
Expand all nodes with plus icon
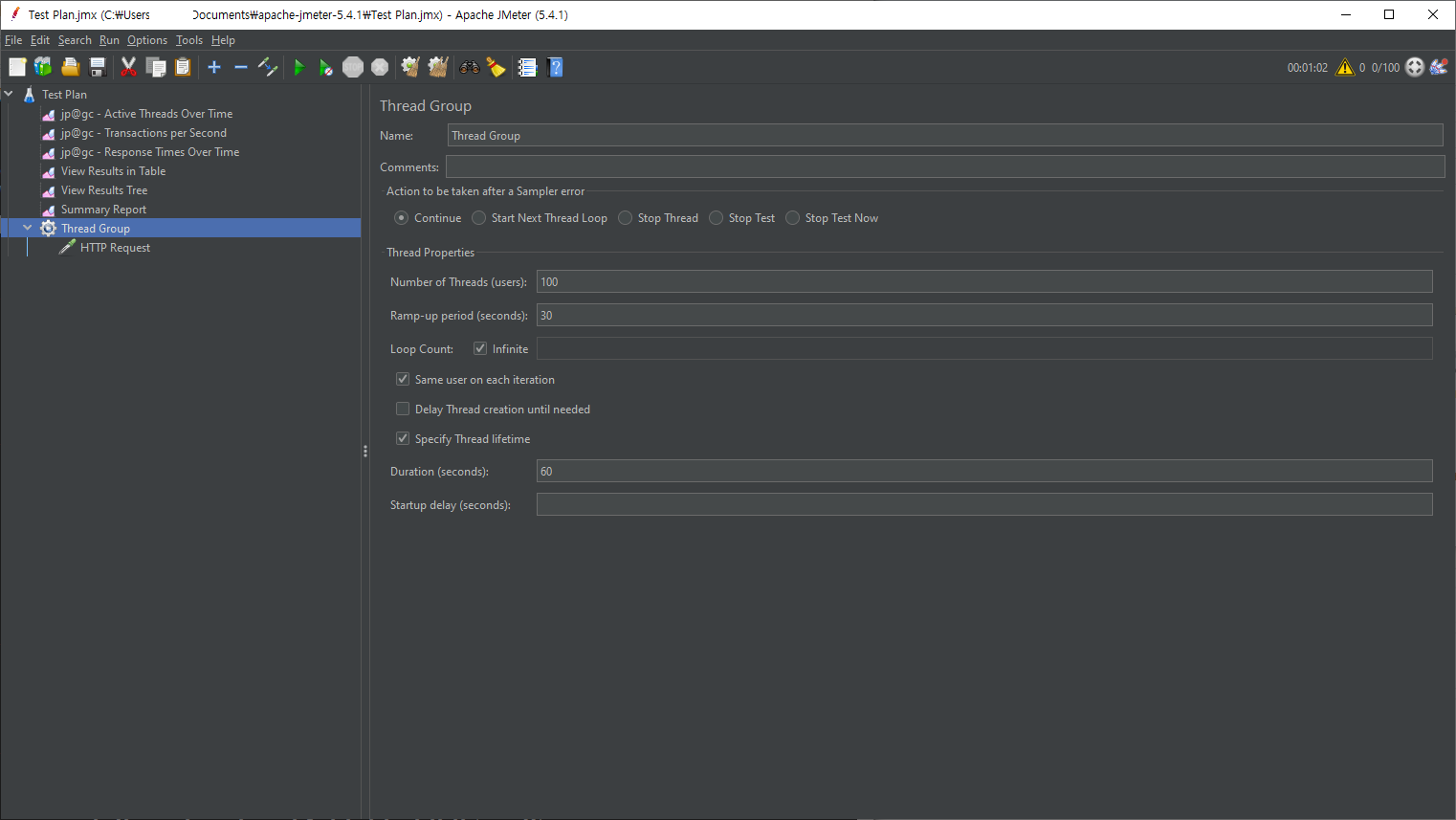click(214, 67)
